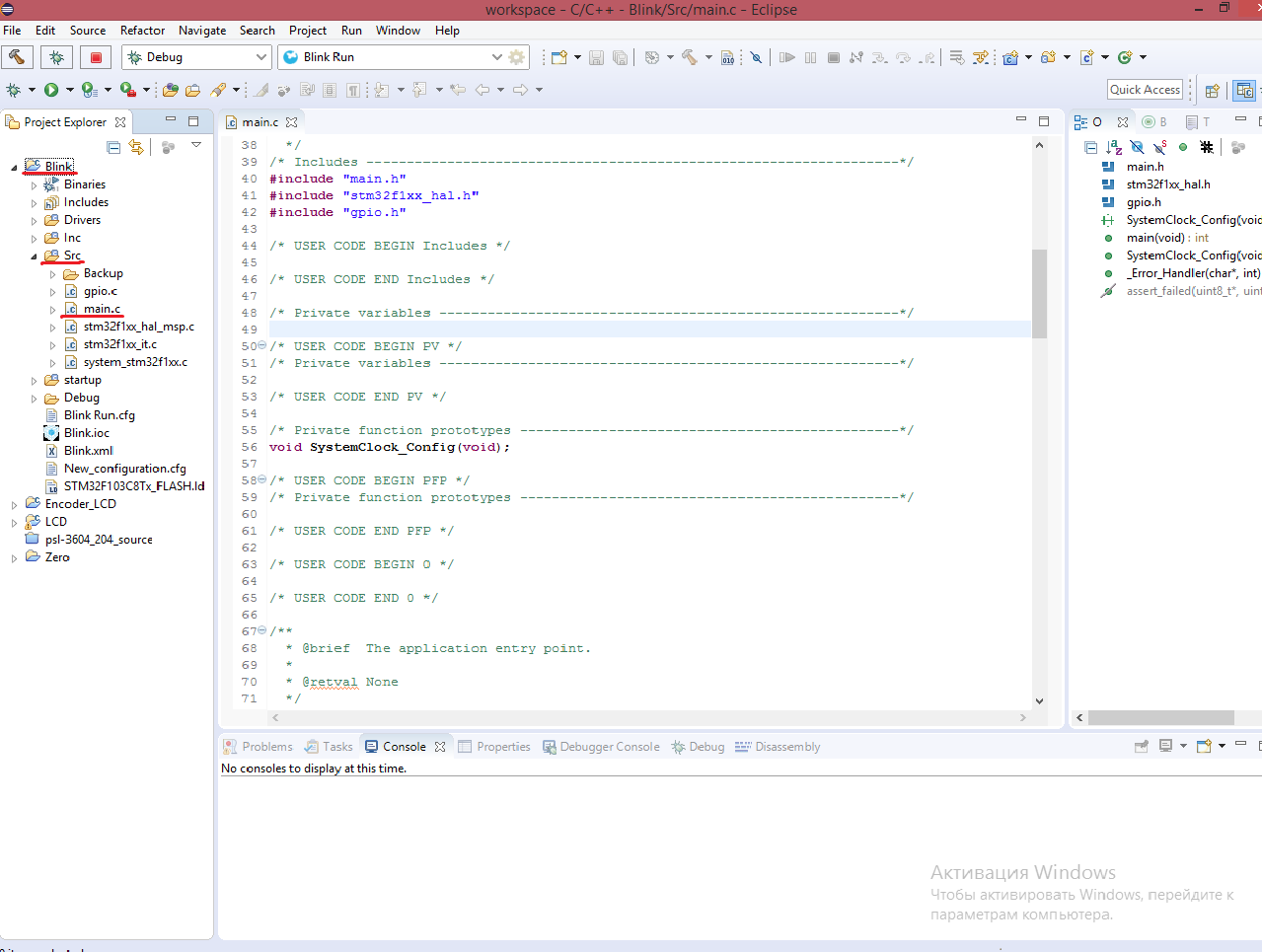Image resolution: width=1262 pixels, height=952 pixels.
Task: Click the Step Into icon
Action: pyautogui.click(x=879, y=57)
